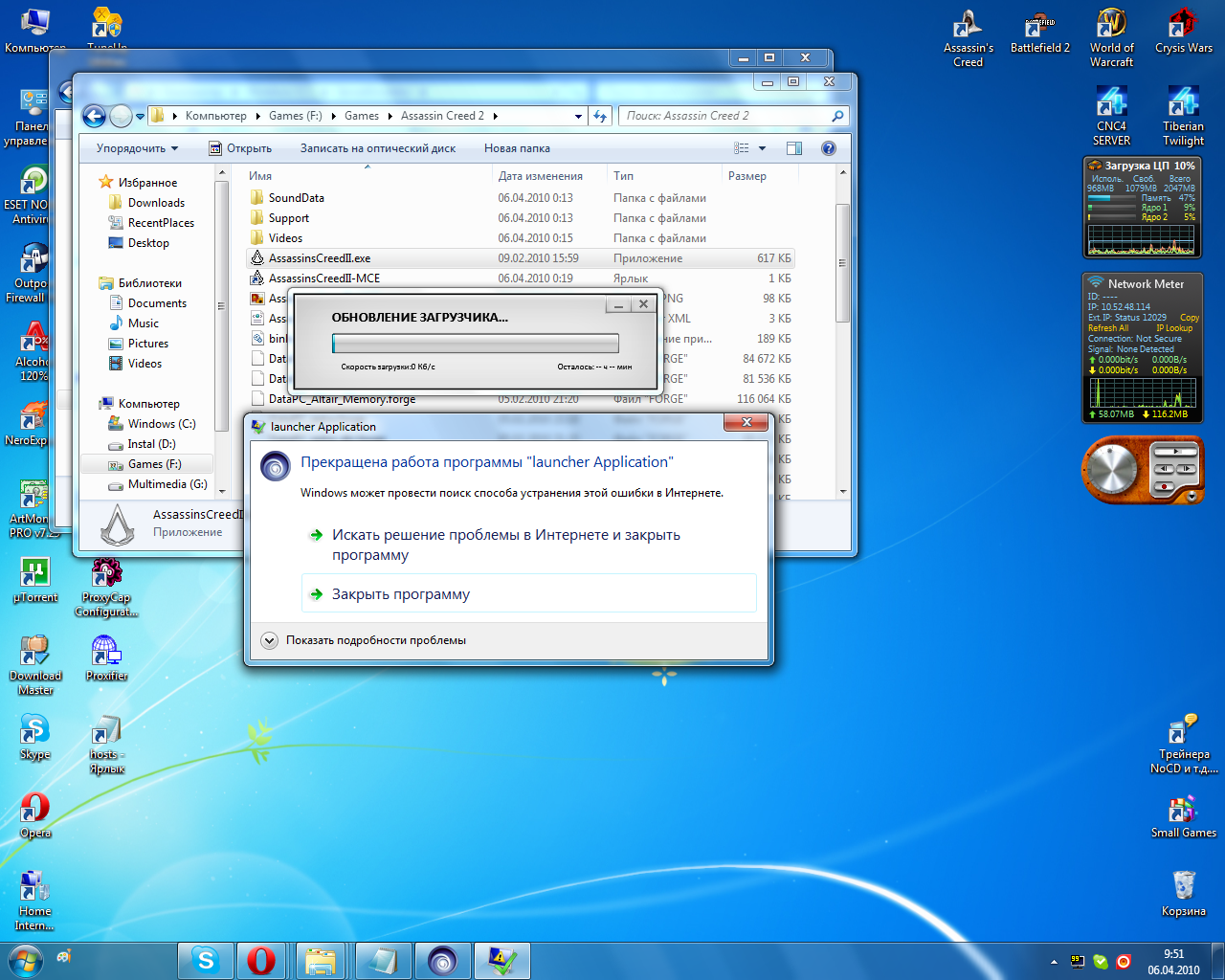Open recent pages dropdown next to navigation arrows
Screen dimensions: 1225x980
[140, 117]
